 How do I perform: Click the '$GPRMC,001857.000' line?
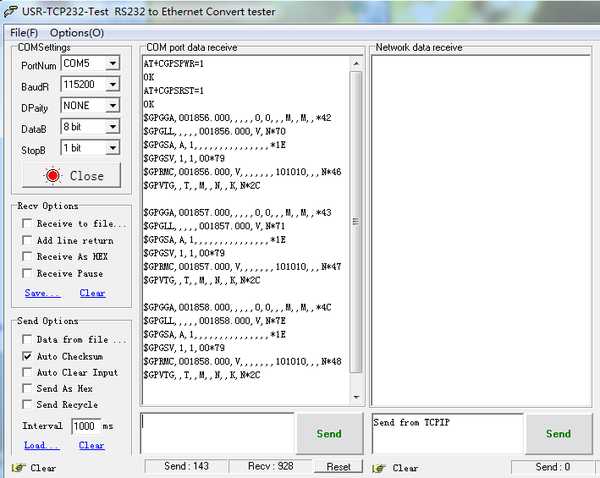[243, 267]
